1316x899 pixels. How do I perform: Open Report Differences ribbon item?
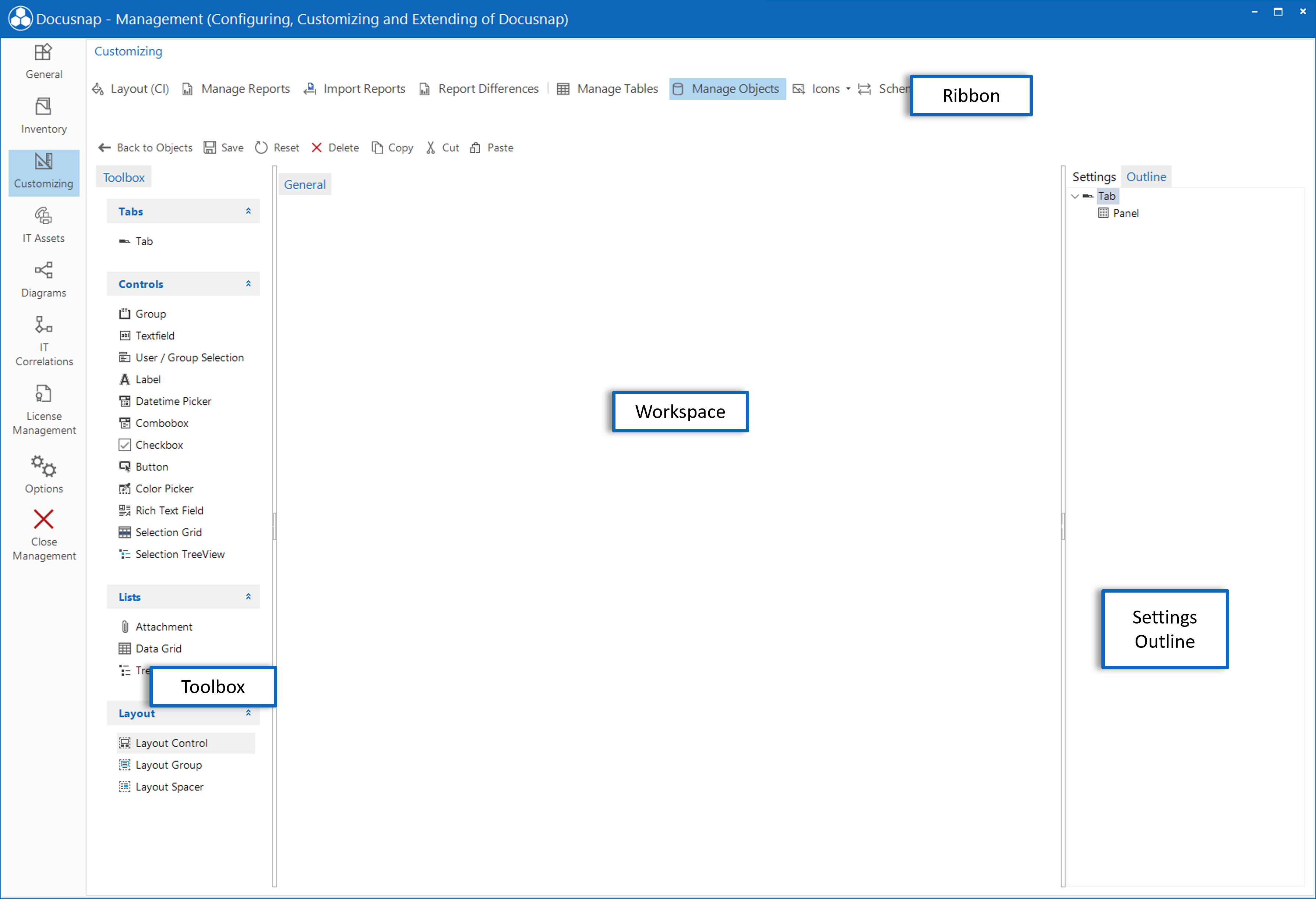pyautogui.click(x=479, y=89)
